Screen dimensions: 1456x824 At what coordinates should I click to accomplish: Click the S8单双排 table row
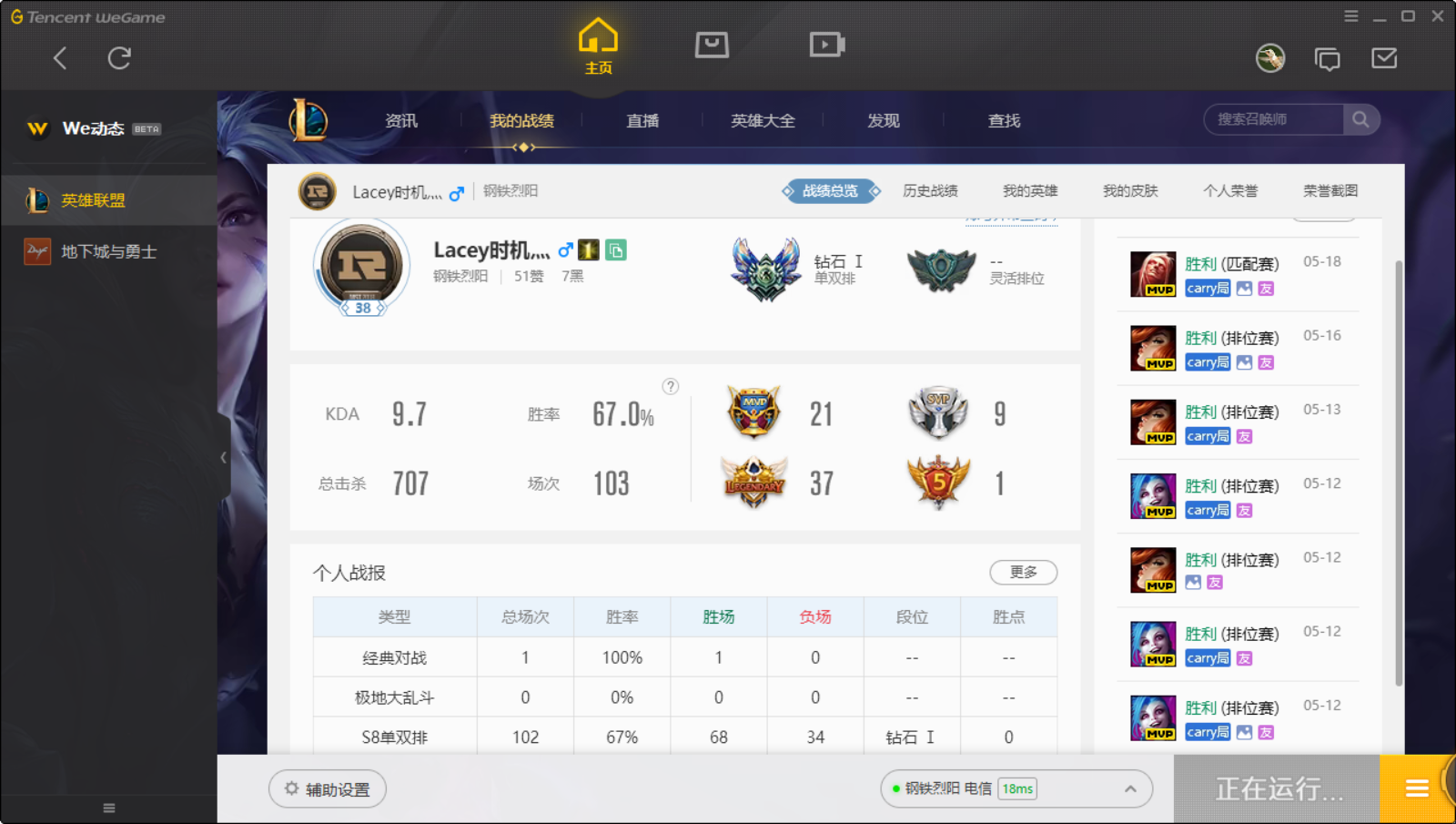[685, 737]
